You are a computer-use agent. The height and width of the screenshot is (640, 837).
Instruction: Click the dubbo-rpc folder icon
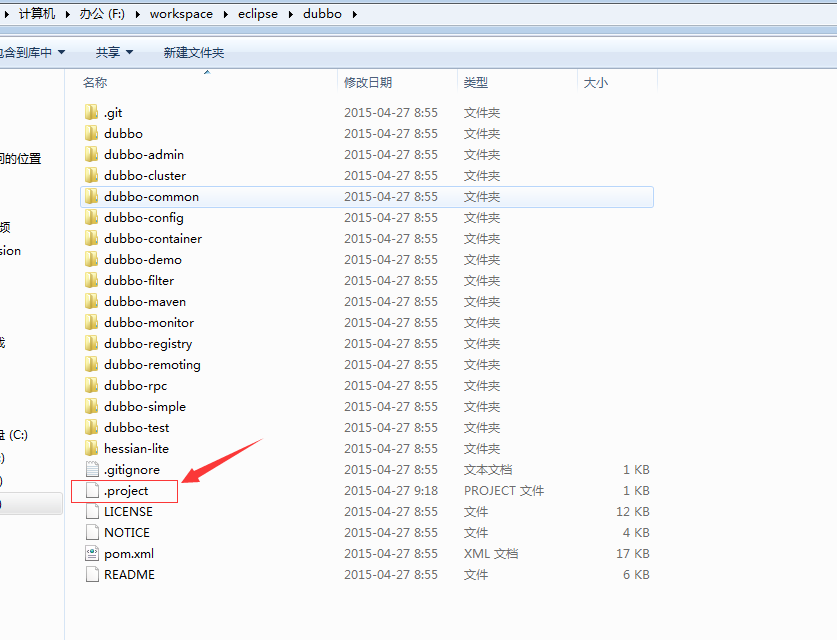tap(91, 385)
